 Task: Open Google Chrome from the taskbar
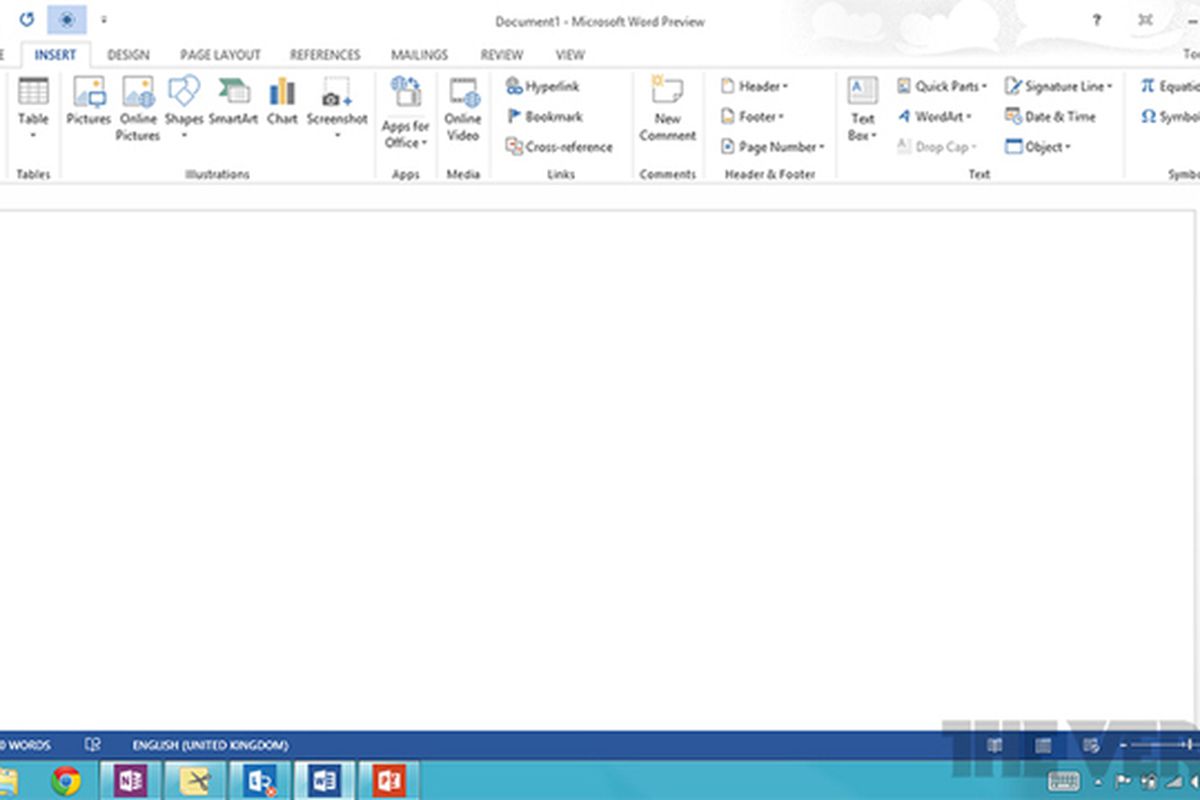66,781
